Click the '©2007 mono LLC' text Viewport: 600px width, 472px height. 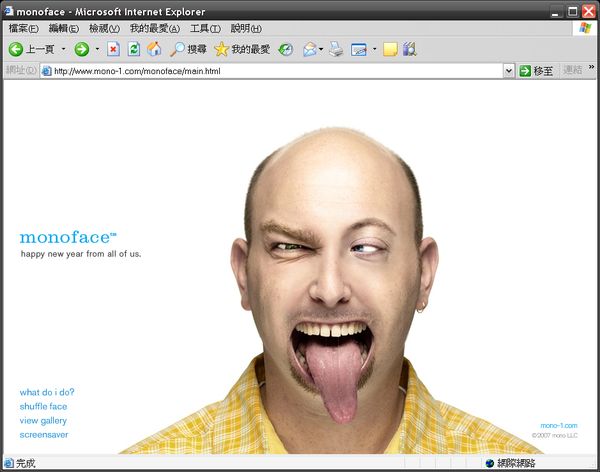(x=554, y=436)
